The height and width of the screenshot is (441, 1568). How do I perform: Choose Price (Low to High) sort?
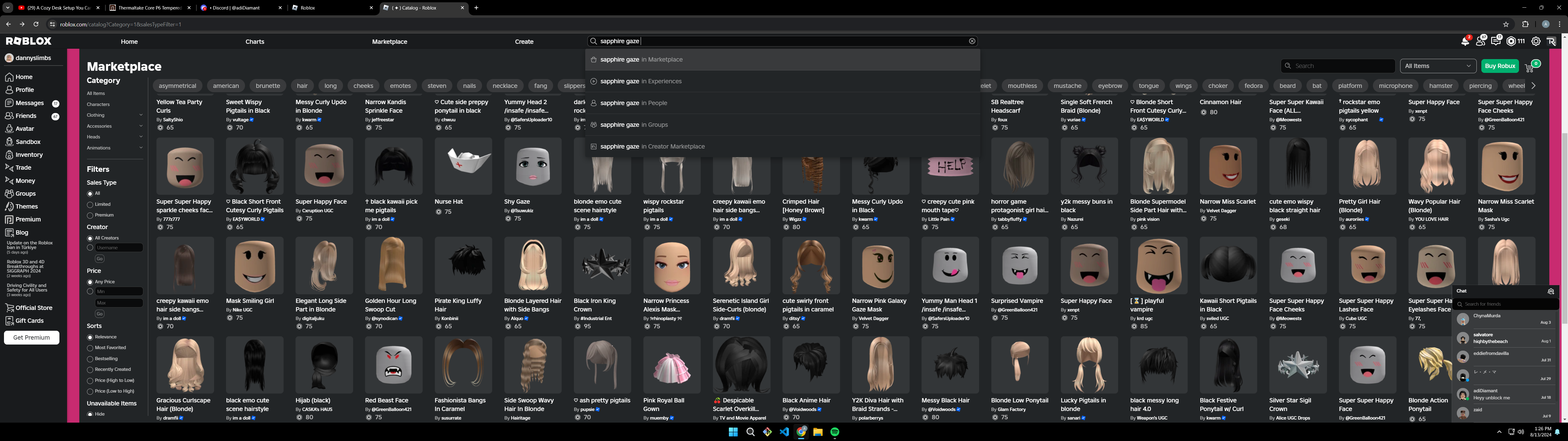pyautogui.click(x=90, y=392)
